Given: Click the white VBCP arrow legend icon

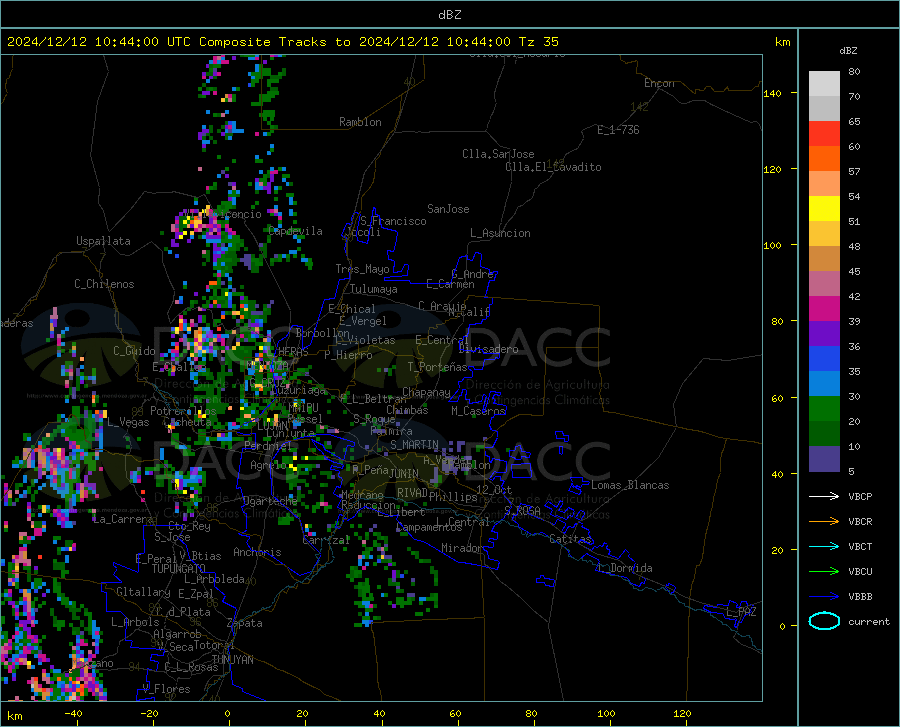Looking at the screenshot, I should coord(824,496).
